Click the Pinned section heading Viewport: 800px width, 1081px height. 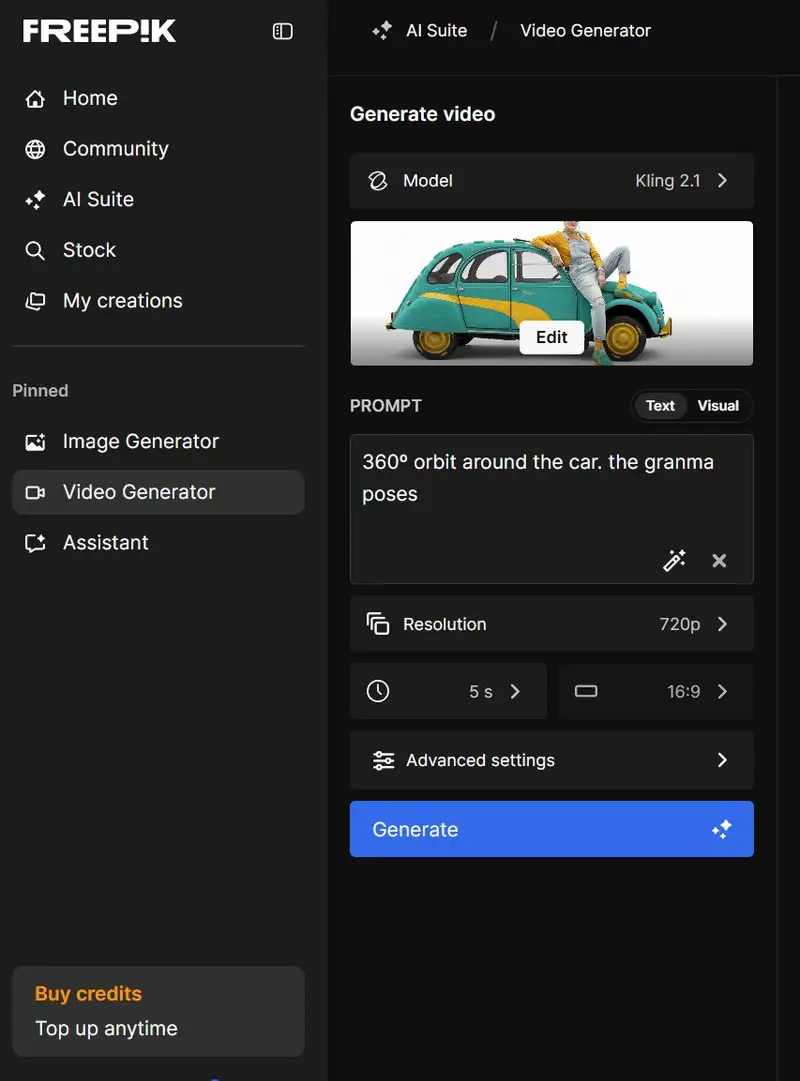coord(40,391)
